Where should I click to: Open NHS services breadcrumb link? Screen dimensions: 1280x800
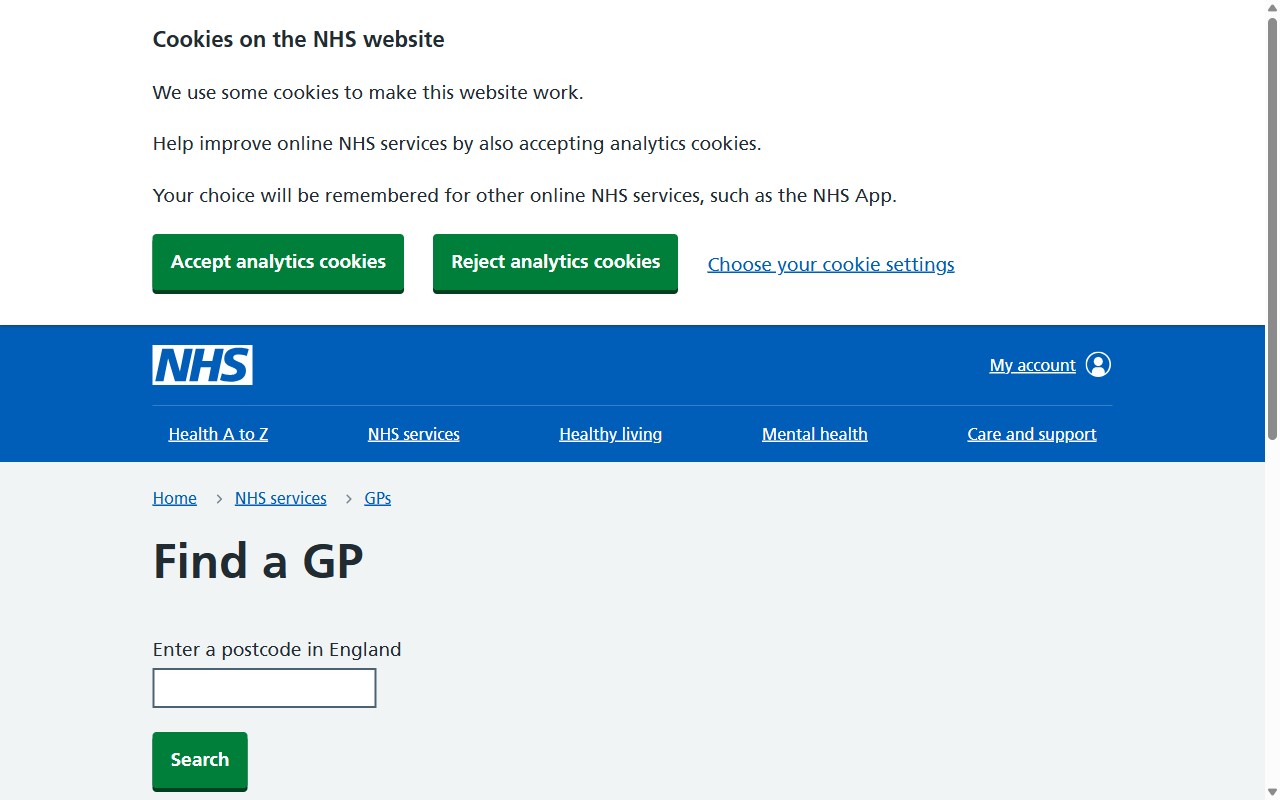(281, 498)
